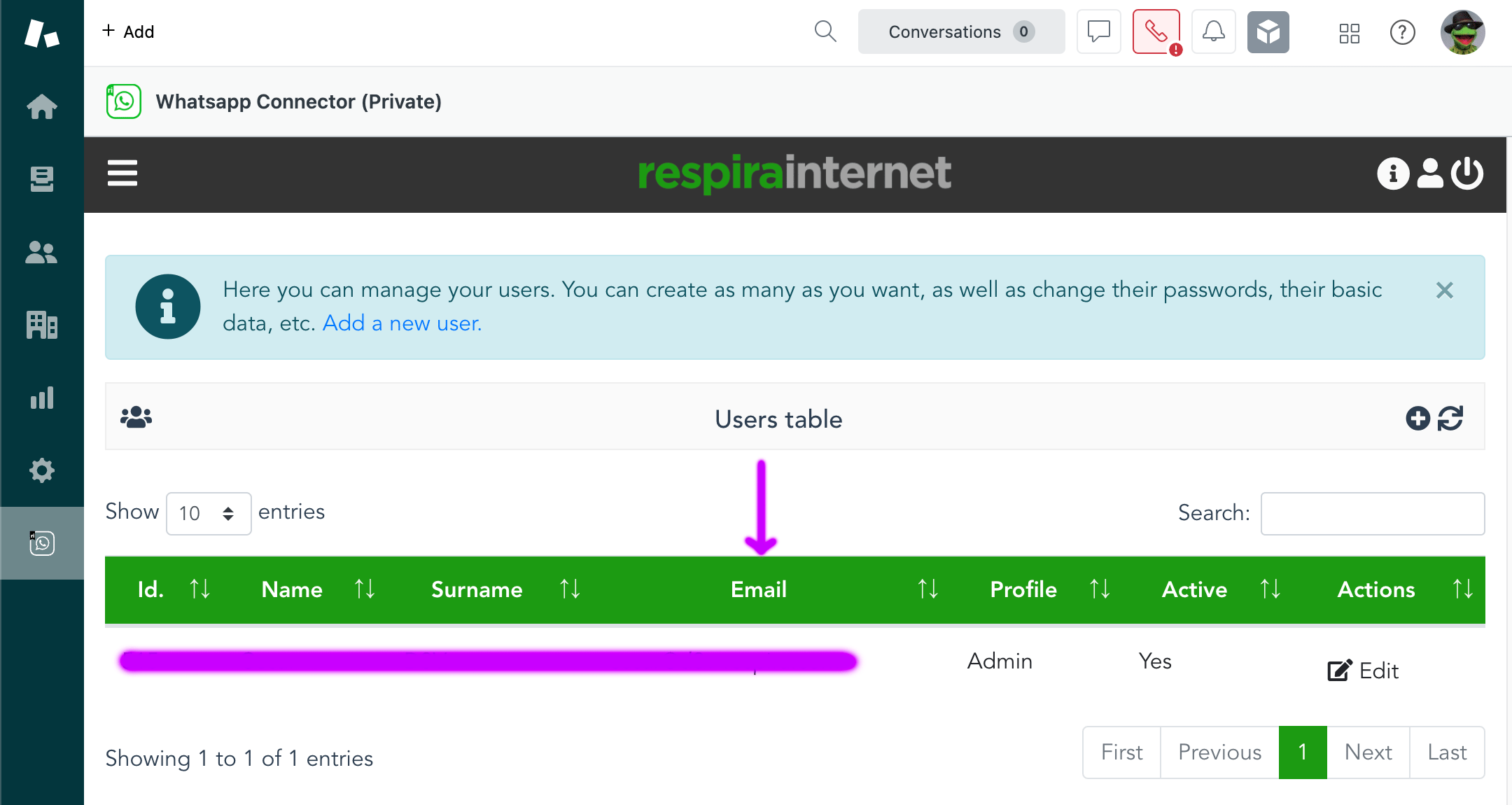1512x805 pixels.
Task: Click the add user plus icon
Action: [1417, 419]
